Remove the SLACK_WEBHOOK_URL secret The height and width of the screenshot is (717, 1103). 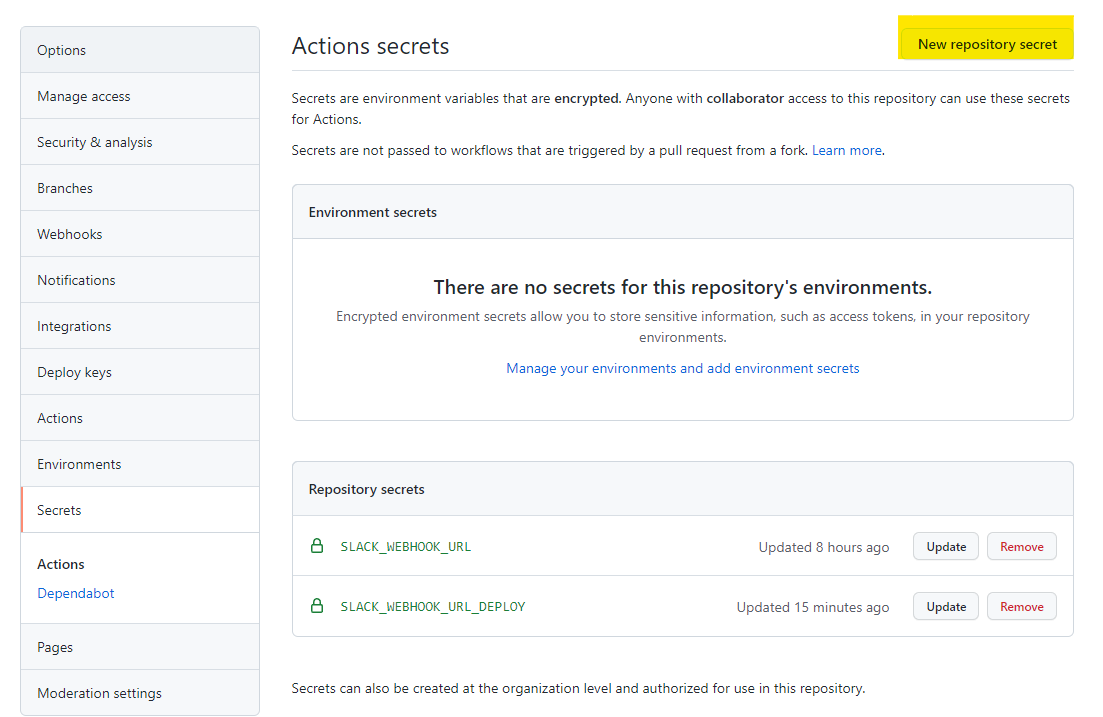pyautogui.click(x=1021, y=547)
